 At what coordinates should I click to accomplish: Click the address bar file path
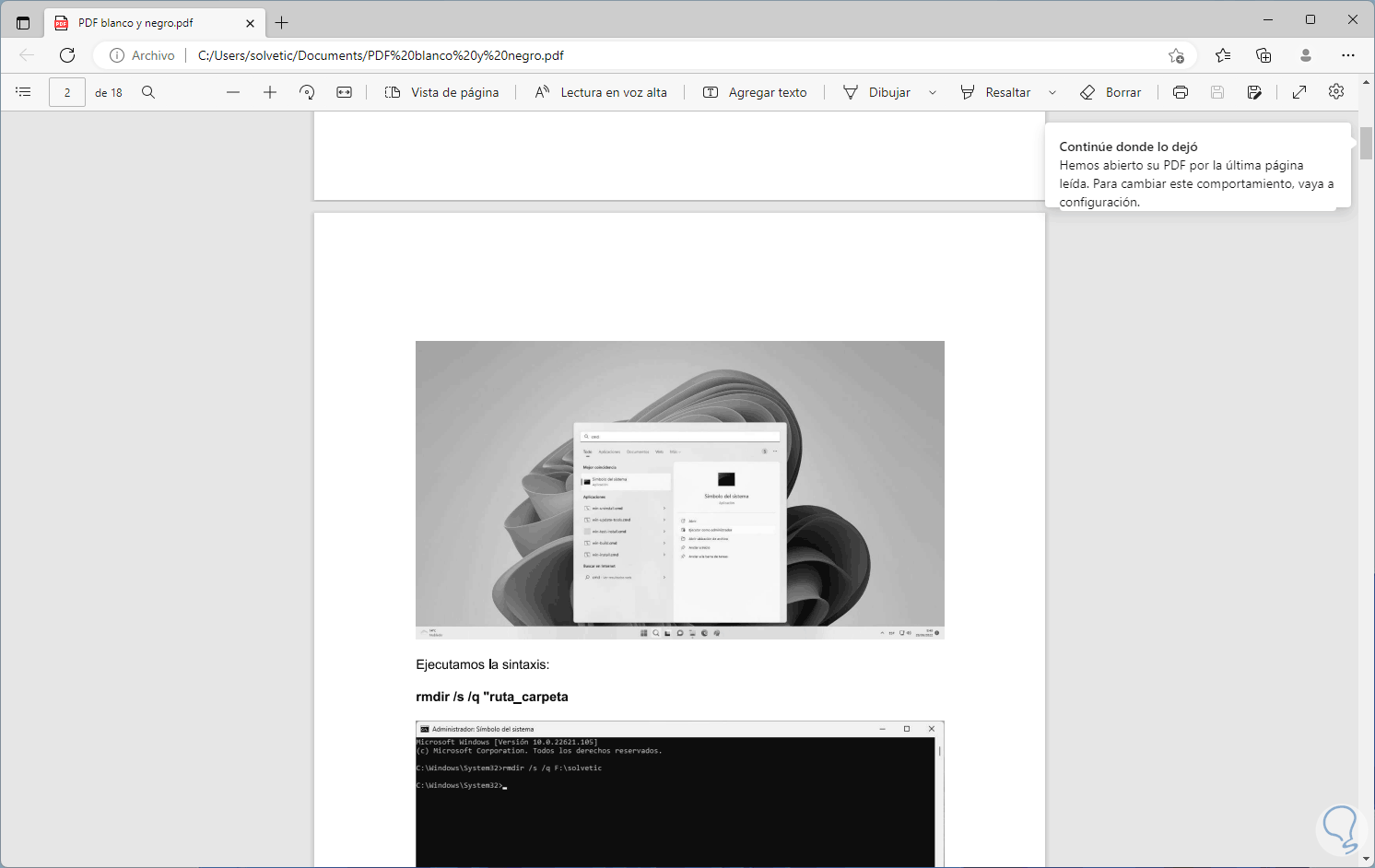(x=381, y=55)
